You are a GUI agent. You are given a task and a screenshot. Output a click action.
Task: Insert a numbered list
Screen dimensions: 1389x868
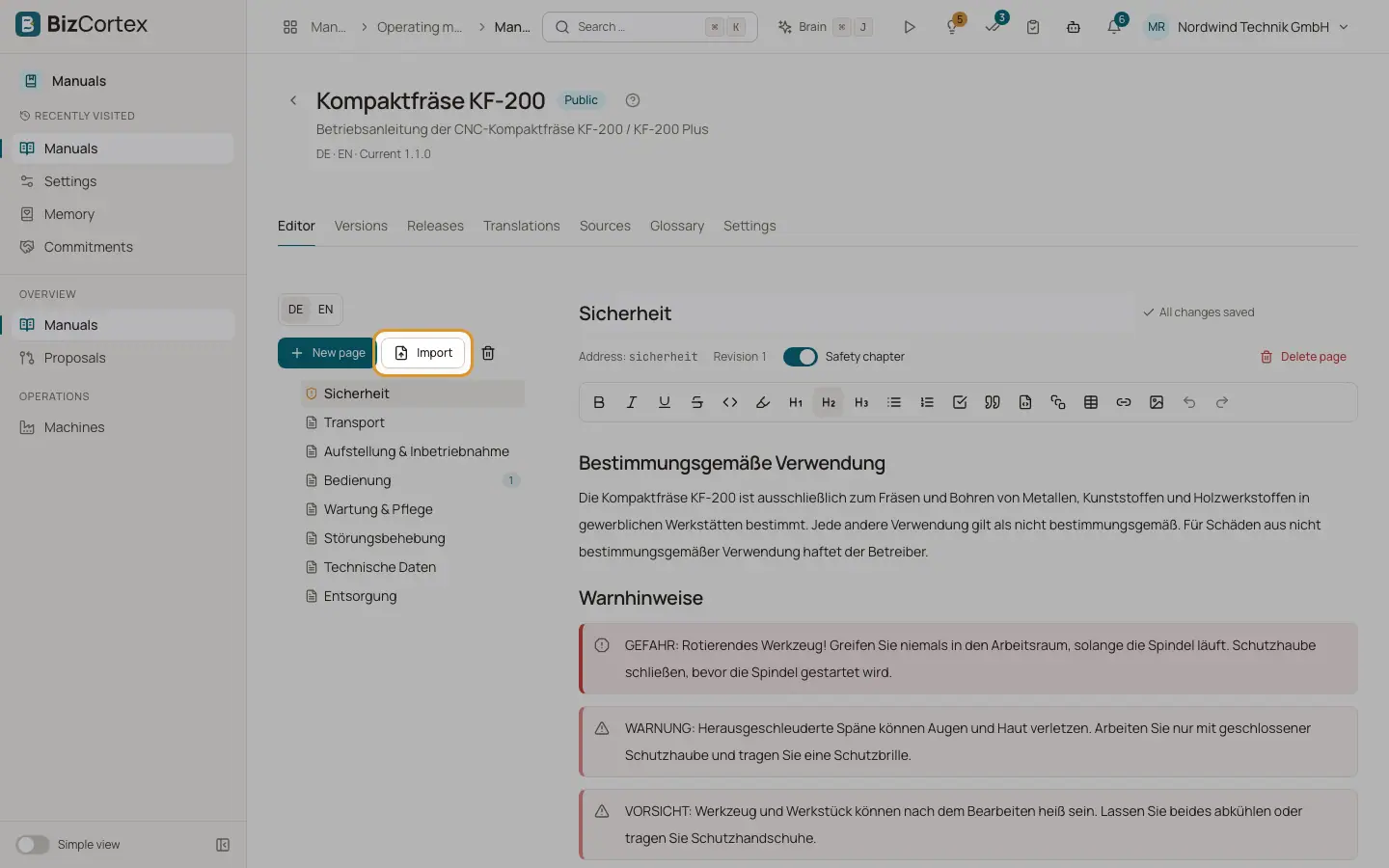point(927,402)
